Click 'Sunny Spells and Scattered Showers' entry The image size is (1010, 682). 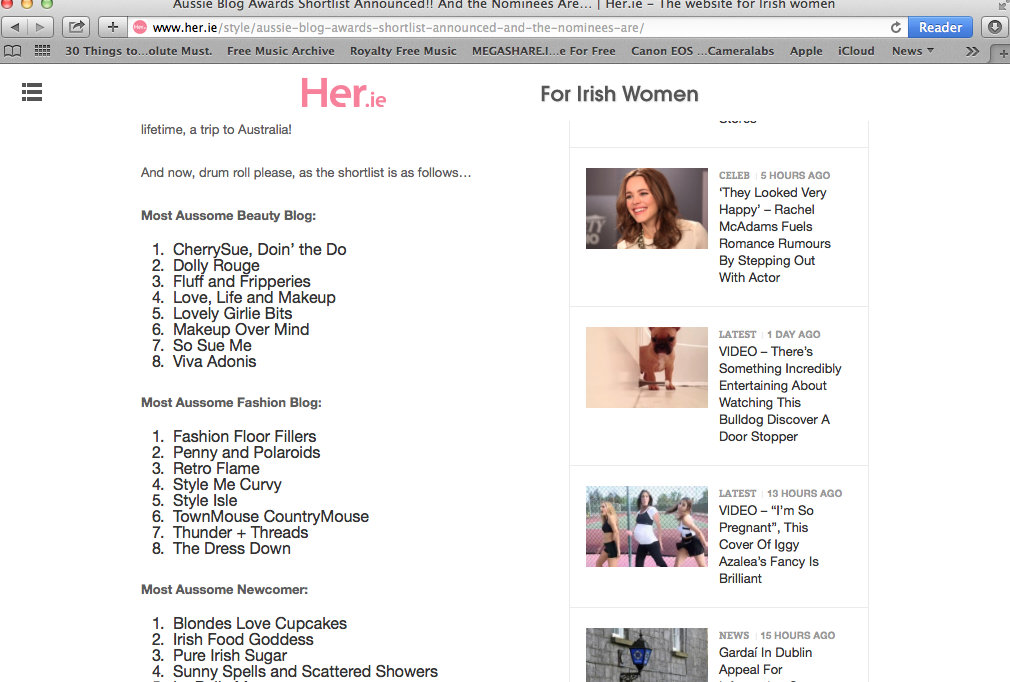305,671
